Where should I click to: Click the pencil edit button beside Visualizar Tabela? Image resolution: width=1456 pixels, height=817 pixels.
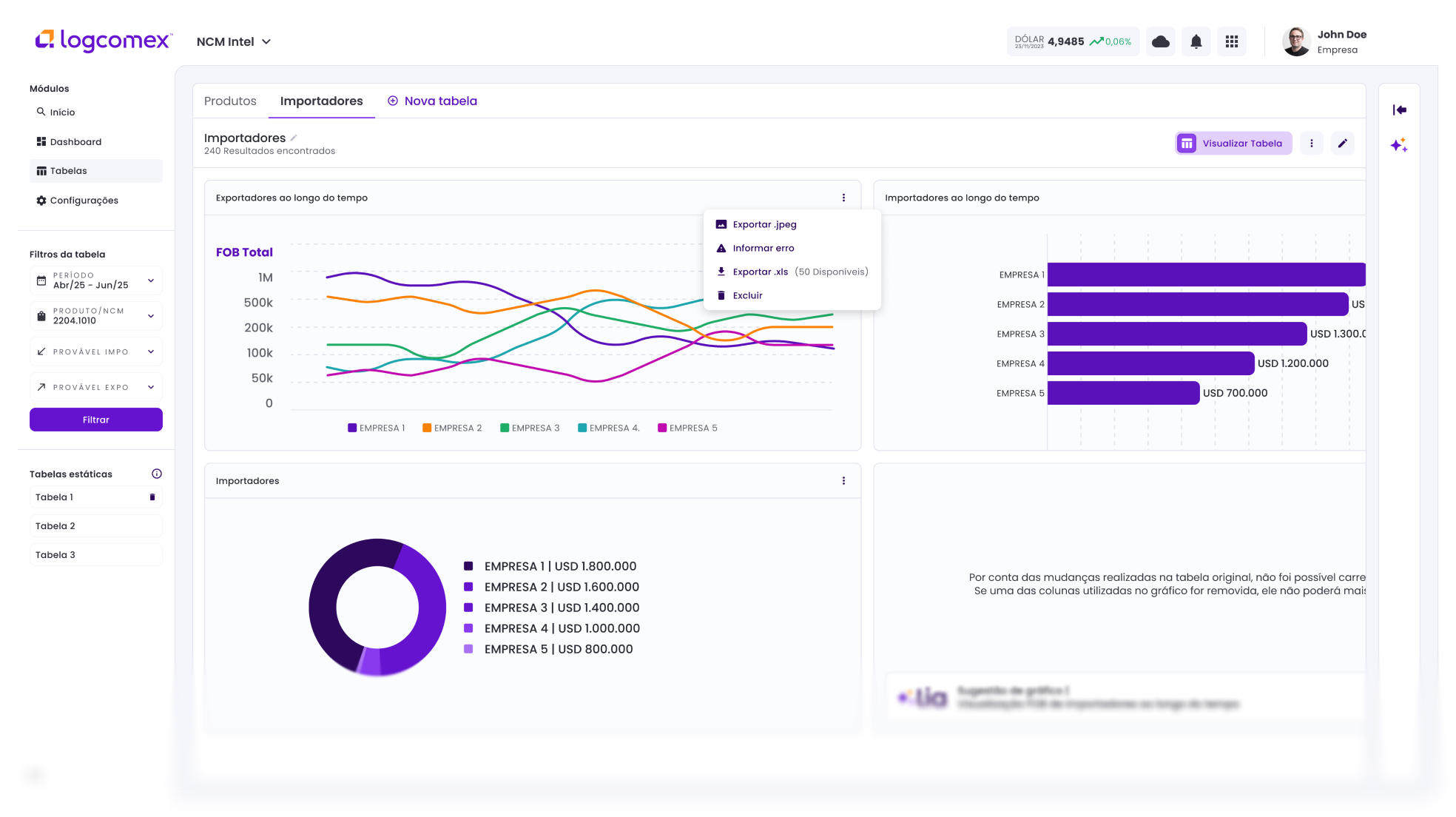click(1342, 144)
